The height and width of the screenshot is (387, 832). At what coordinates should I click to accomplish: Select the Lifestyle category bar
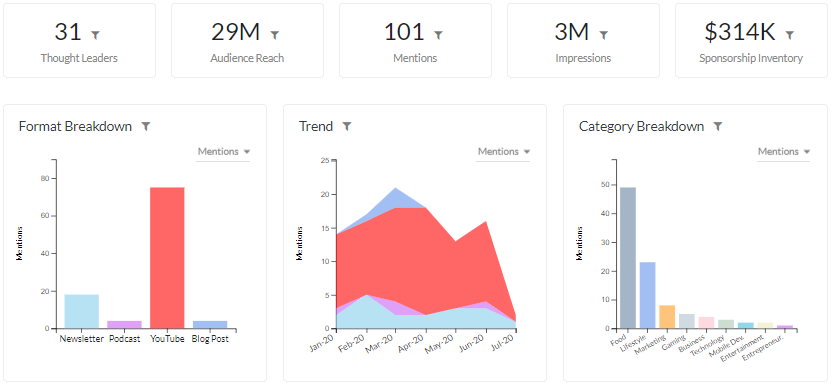click(x=647, y=295)
